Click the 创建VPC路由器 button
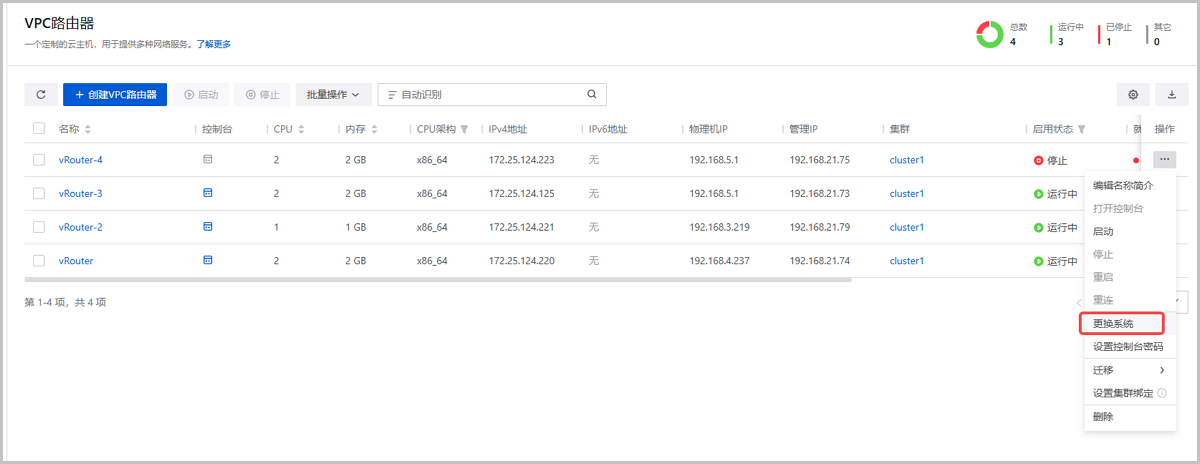Viewport: 1200px width, 464px height. pos(114,94)
